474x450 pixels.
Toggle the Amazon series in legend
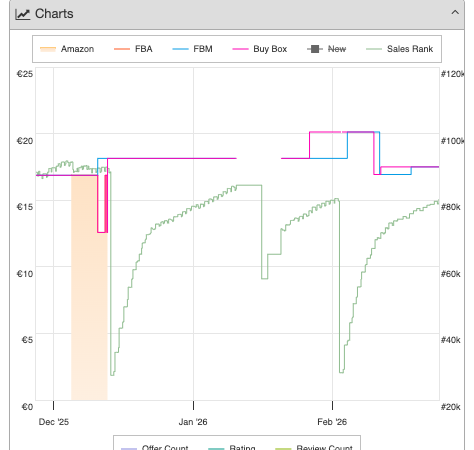pos(67,49)
